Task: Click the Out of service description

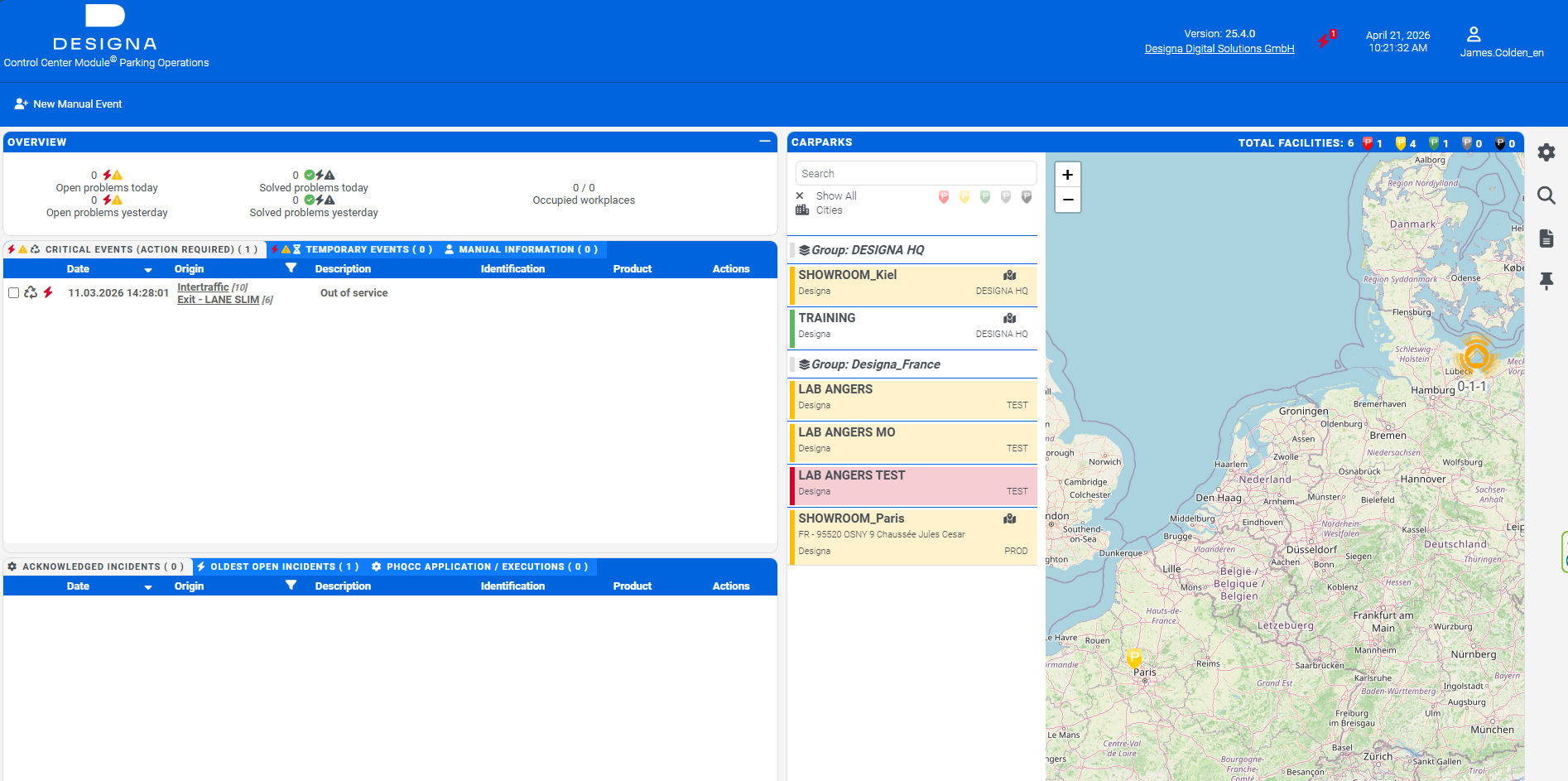Action: (x=354, y=293)
